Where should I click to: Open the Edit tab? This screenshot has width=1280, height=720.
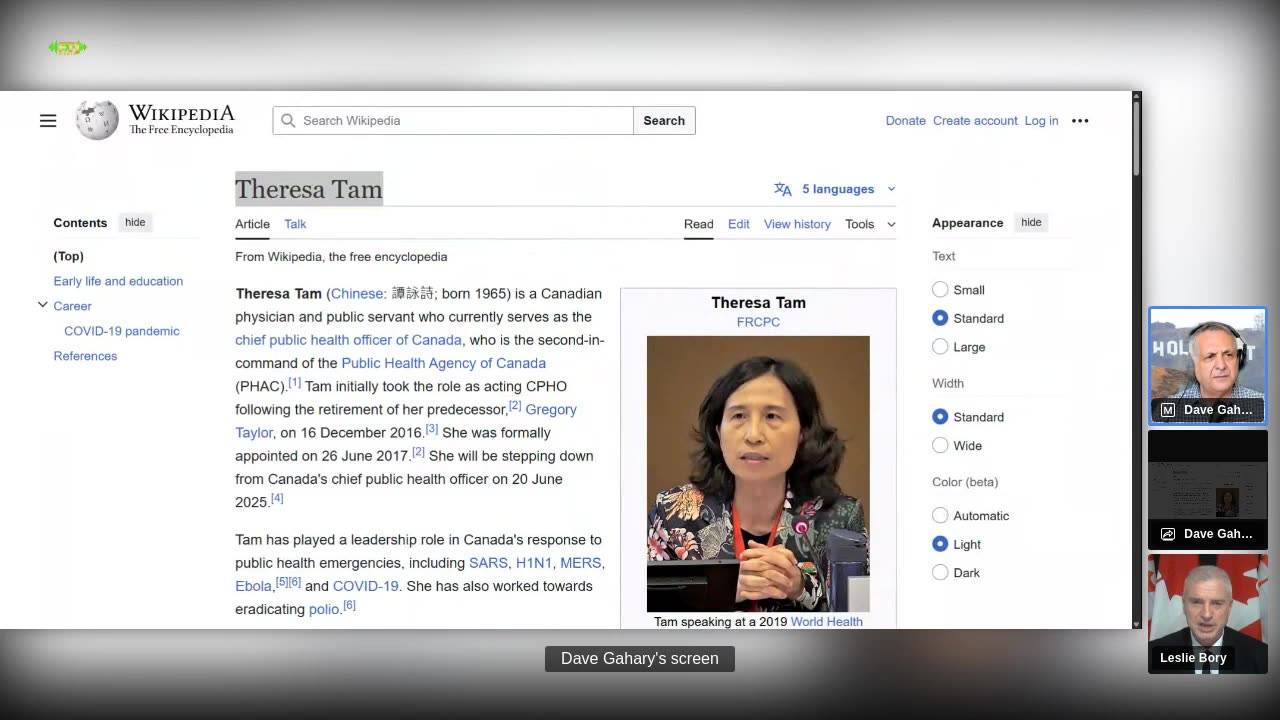click(739, 224)
